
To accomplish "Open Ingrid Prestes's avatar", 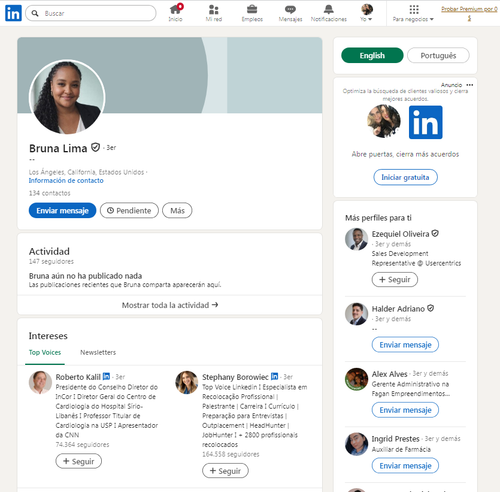I will [x=356, y=444].
